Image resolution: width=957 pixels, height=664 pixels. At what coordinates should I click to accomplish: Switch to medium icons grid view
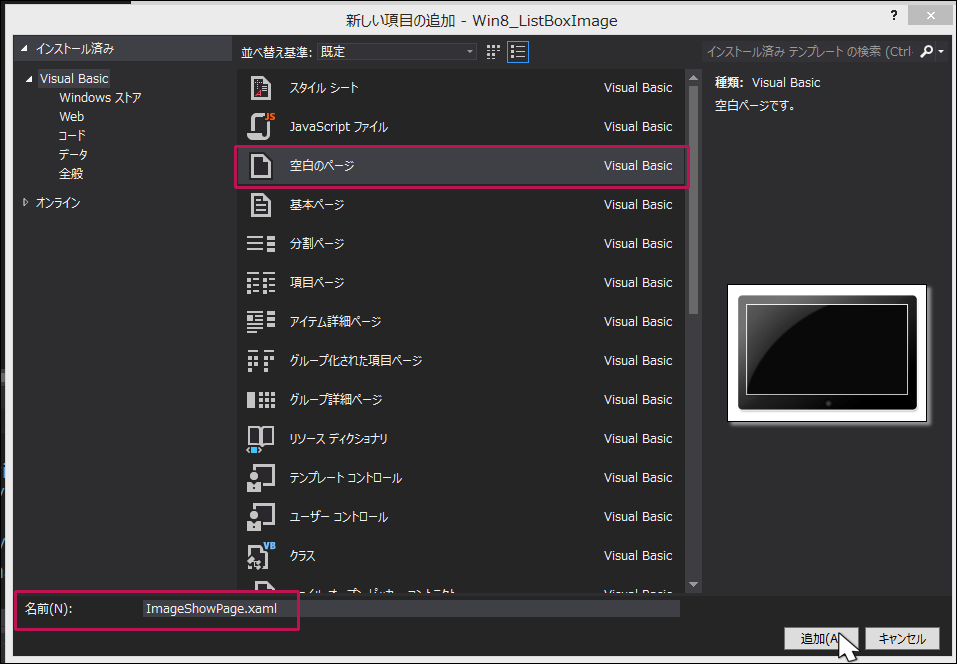[493, 52]
